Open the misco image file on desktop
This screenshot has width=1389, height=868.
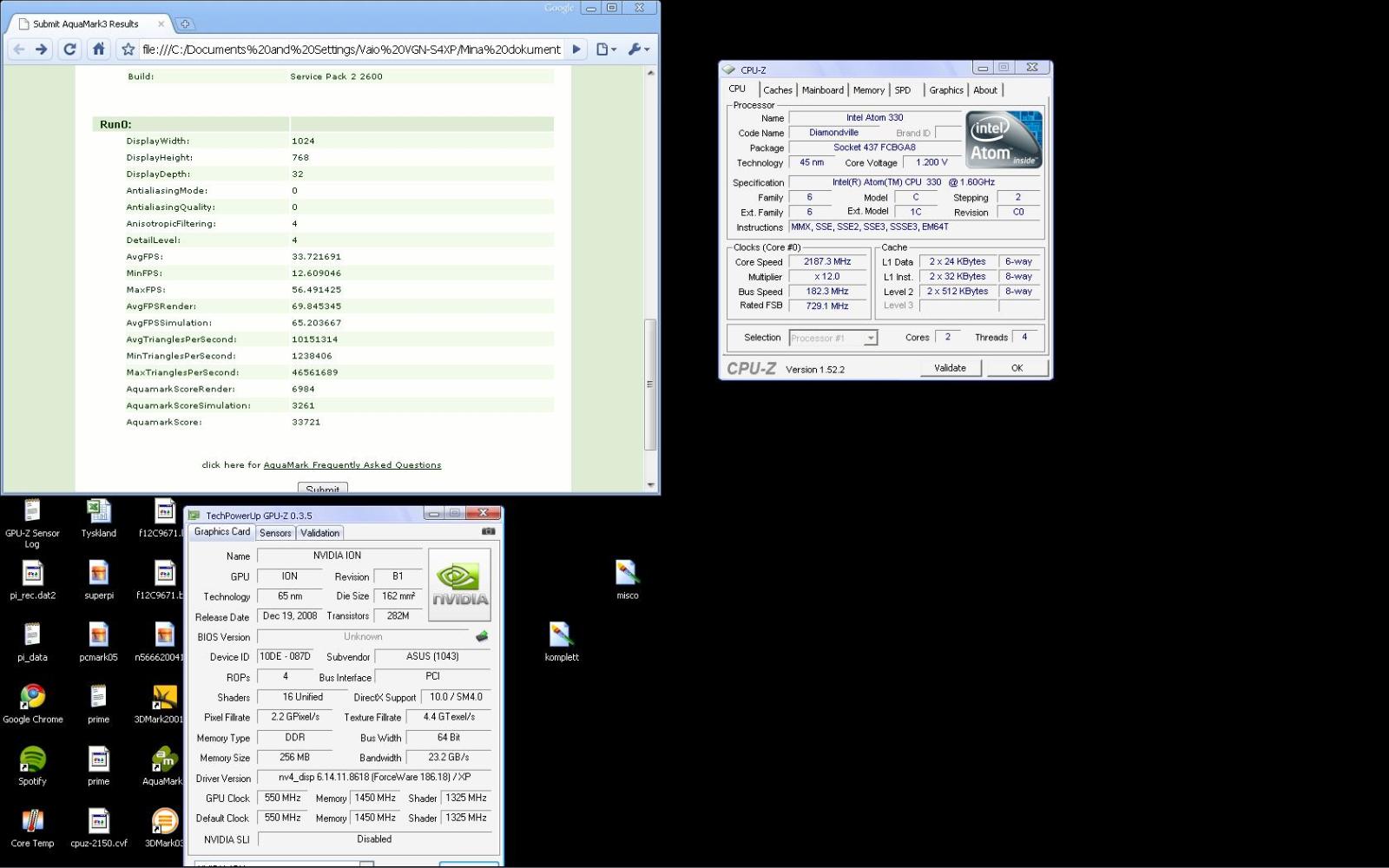click(628, 580)
